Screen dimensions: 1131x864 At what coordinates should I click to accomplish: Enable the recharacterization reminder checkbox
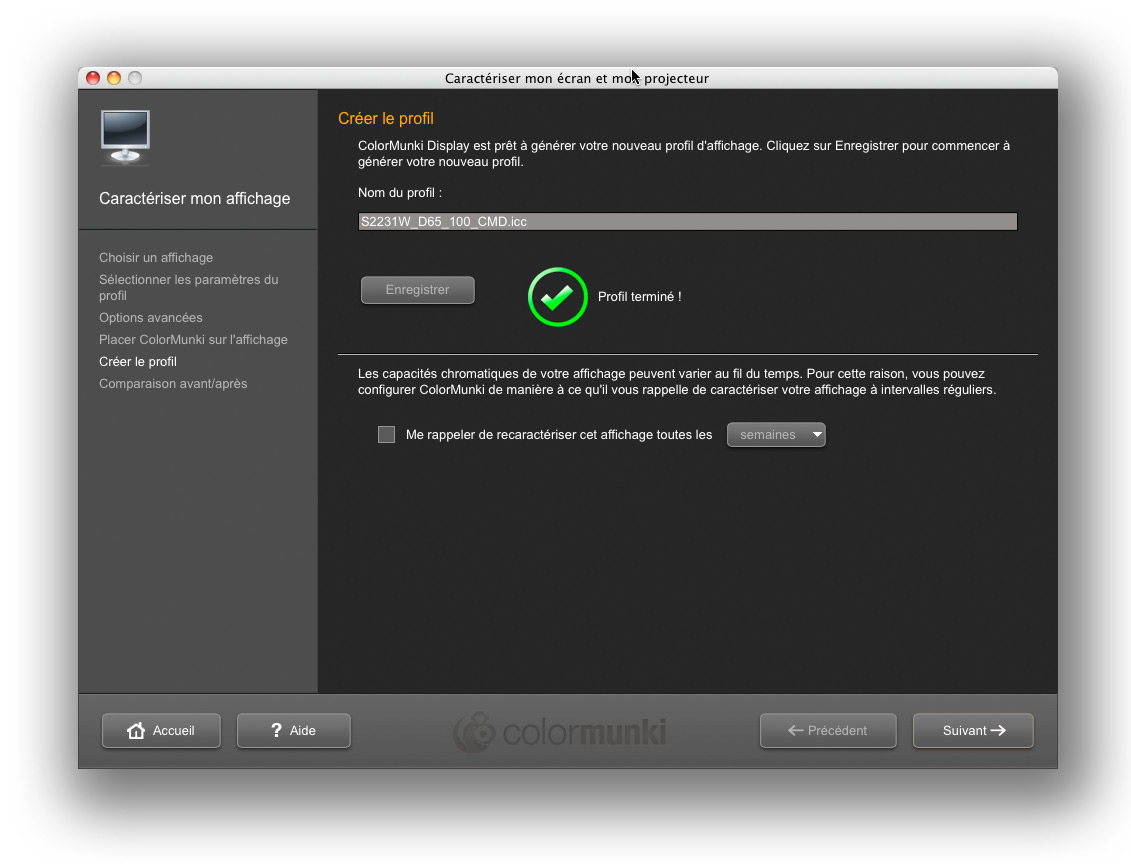point(387,434)
